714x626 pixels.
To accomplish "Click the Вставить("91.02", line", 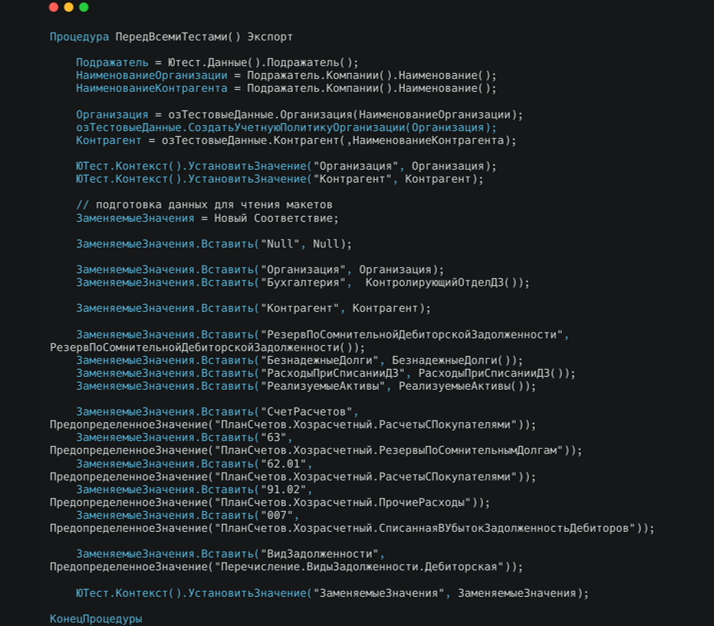I will [x=194, y=490].
